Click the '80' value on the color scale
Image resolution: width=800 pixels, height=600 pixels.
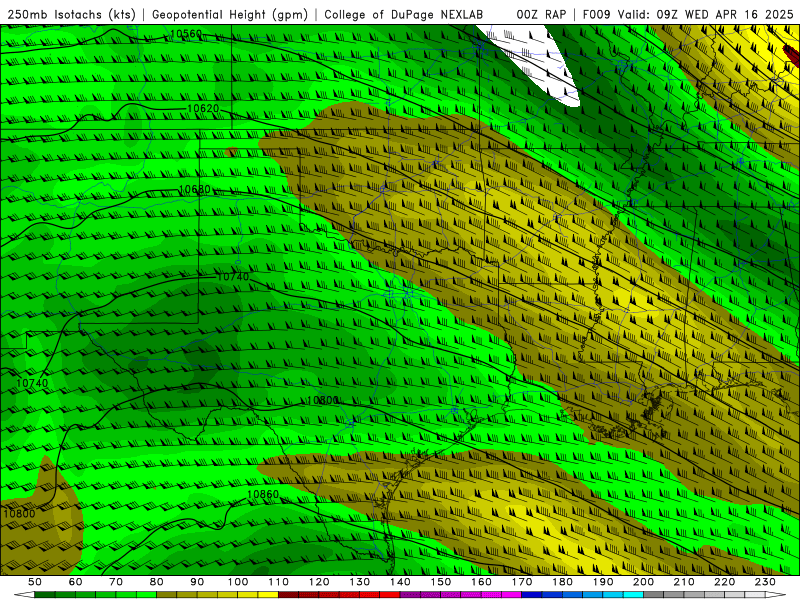[157, 582]
